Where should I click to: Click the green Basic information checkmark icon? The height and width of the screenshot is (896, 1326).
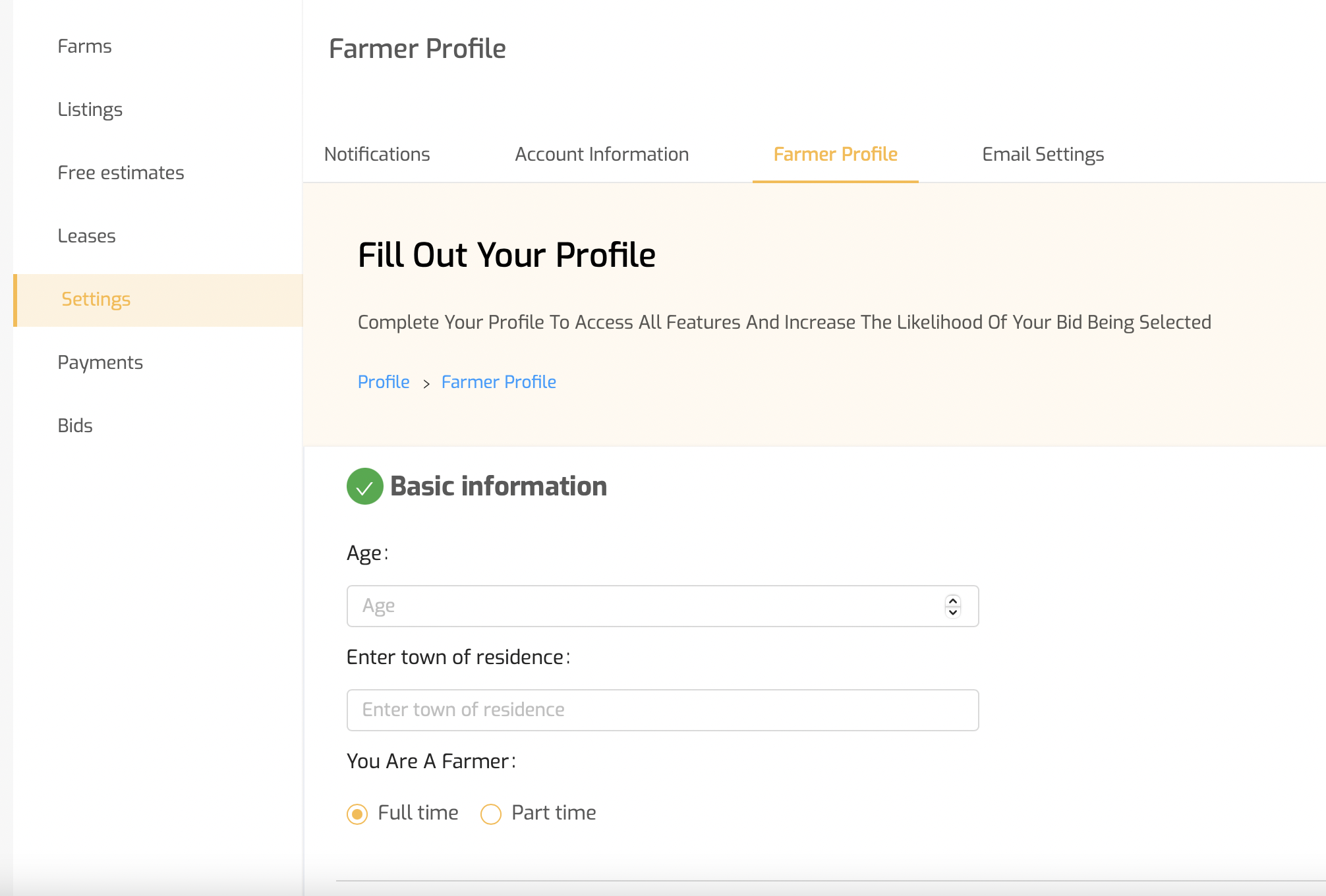364,486
